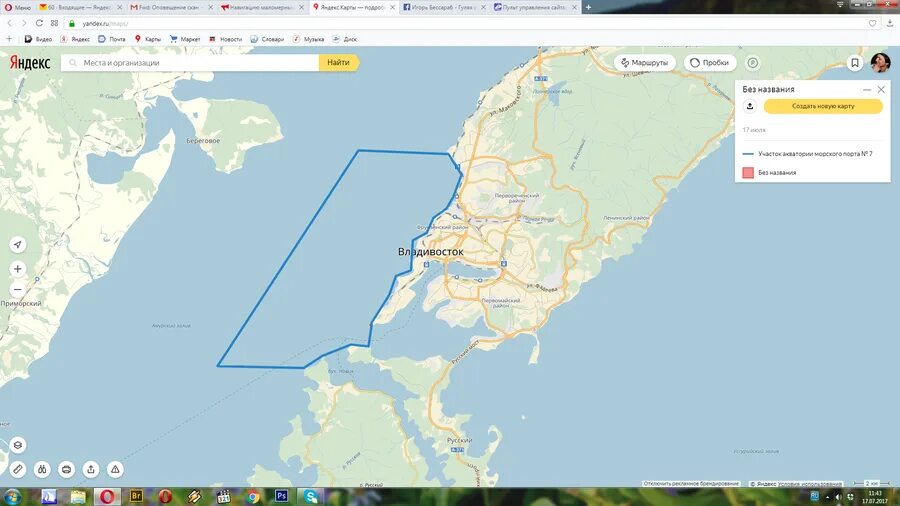This screenshot has width=900, height=506.
Task: Click the pink polygon color swatch
Action: pyautogui.click(x=748, y=173)
